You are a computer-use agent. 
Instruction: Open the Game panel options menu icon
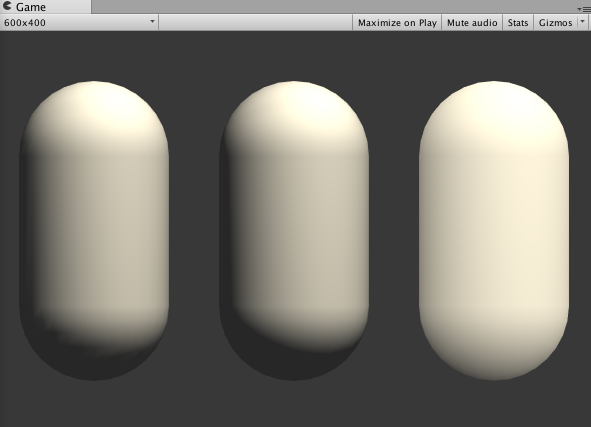pyautogui.click(x=583, y=9)
